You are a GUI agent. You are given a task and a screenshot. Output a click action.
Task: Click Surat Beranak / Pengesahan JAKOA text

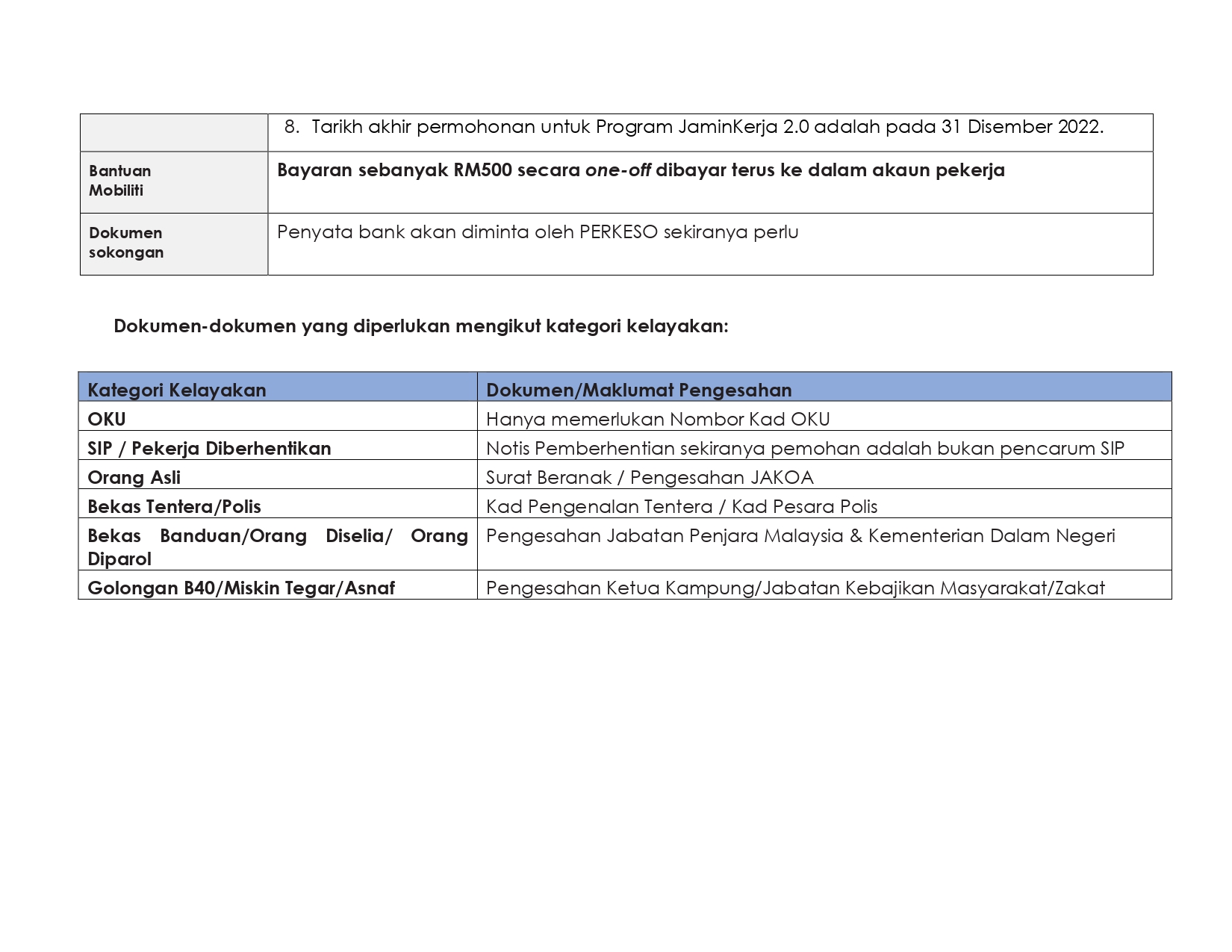[x=650, y=477]
